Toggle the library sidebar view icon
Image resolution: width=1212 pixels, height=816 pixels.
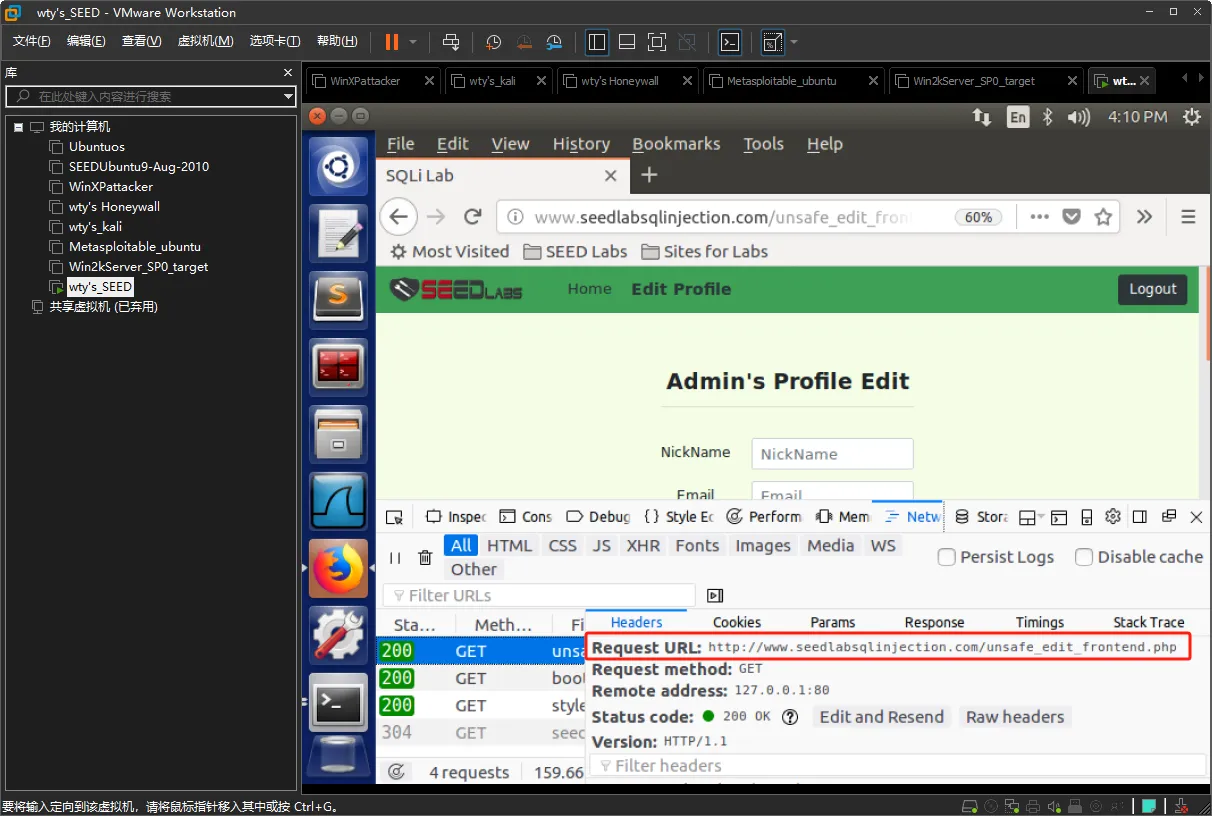pos(597,42)
